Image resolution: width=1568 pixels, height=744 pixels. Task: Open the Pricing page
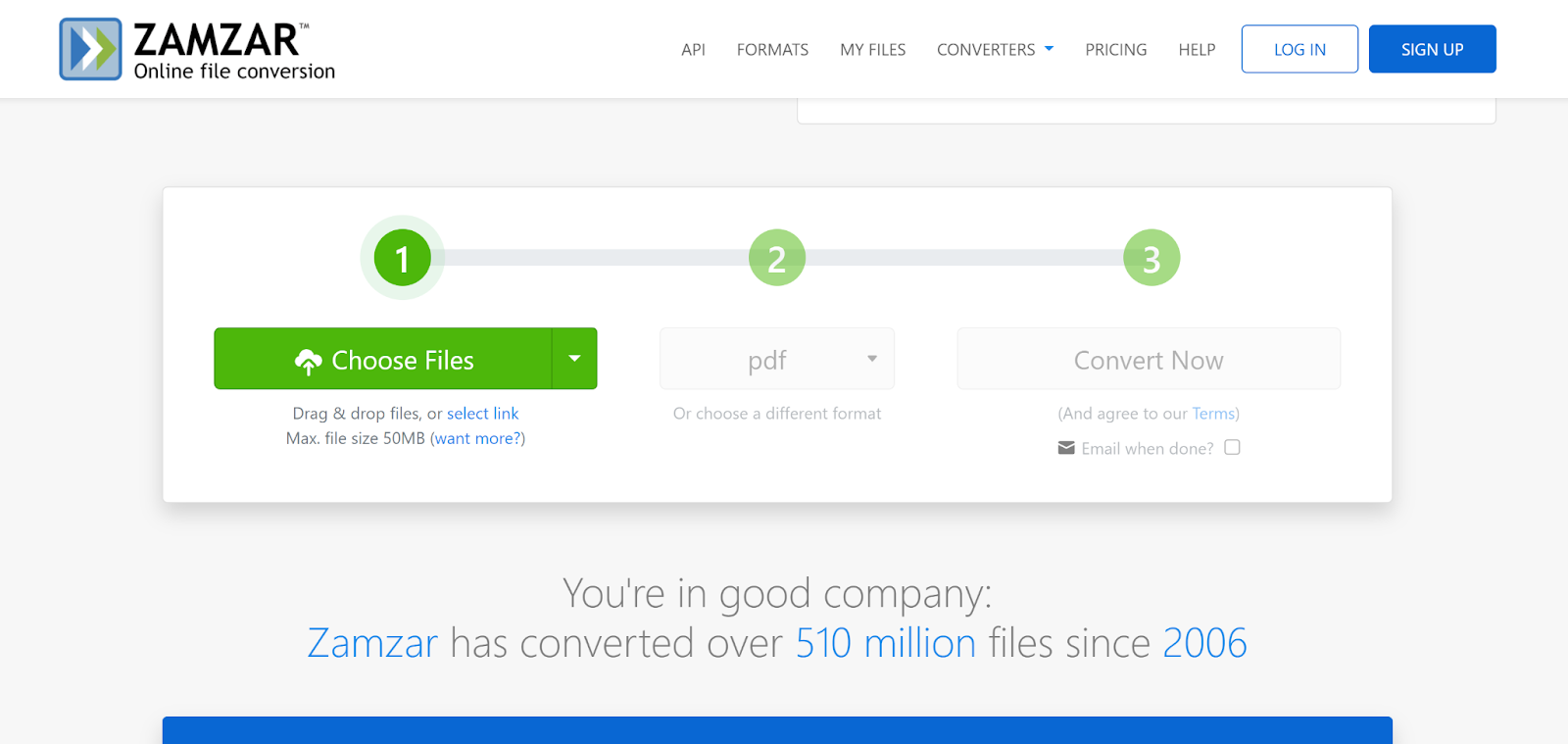click(1115, 49)
